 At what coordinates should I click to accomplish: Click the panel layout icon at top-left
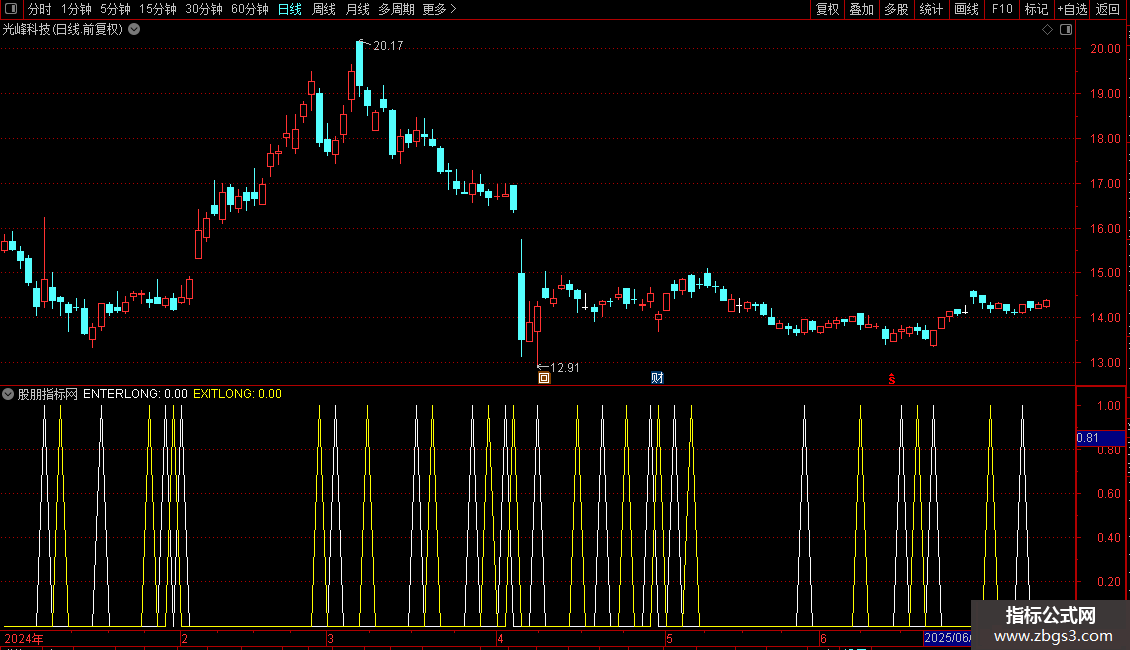tap(11, 9)
